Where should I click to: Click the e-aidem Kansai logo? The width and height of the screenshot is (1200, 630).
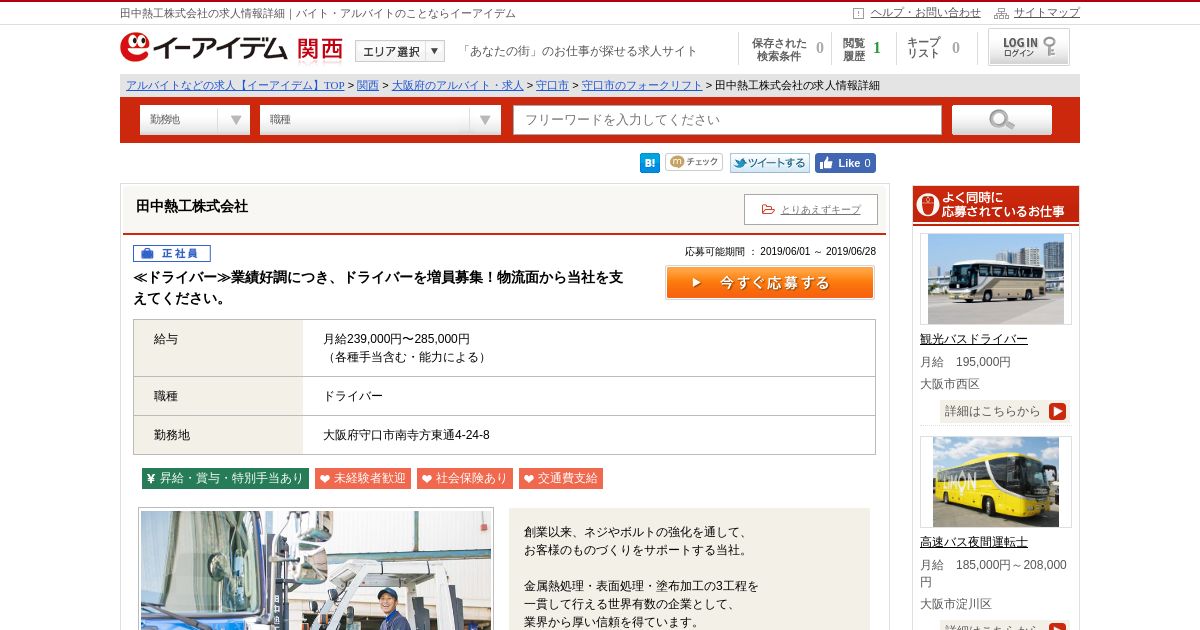(231, 48)
